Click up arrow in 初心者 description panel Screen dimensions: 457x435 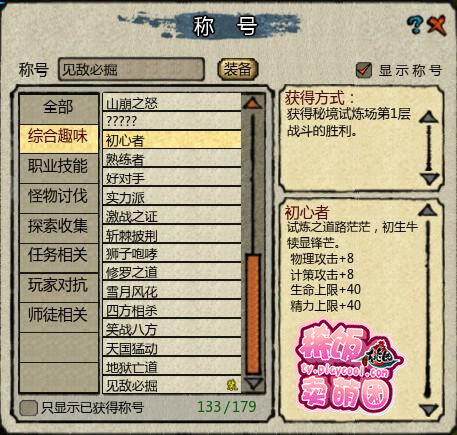pos(427,210)
